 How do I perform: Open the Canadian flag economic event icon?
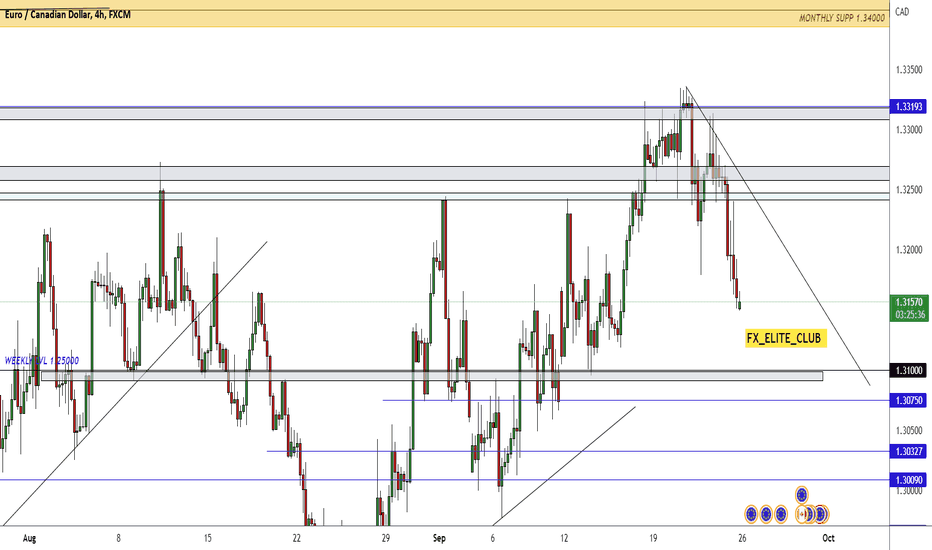802,514
